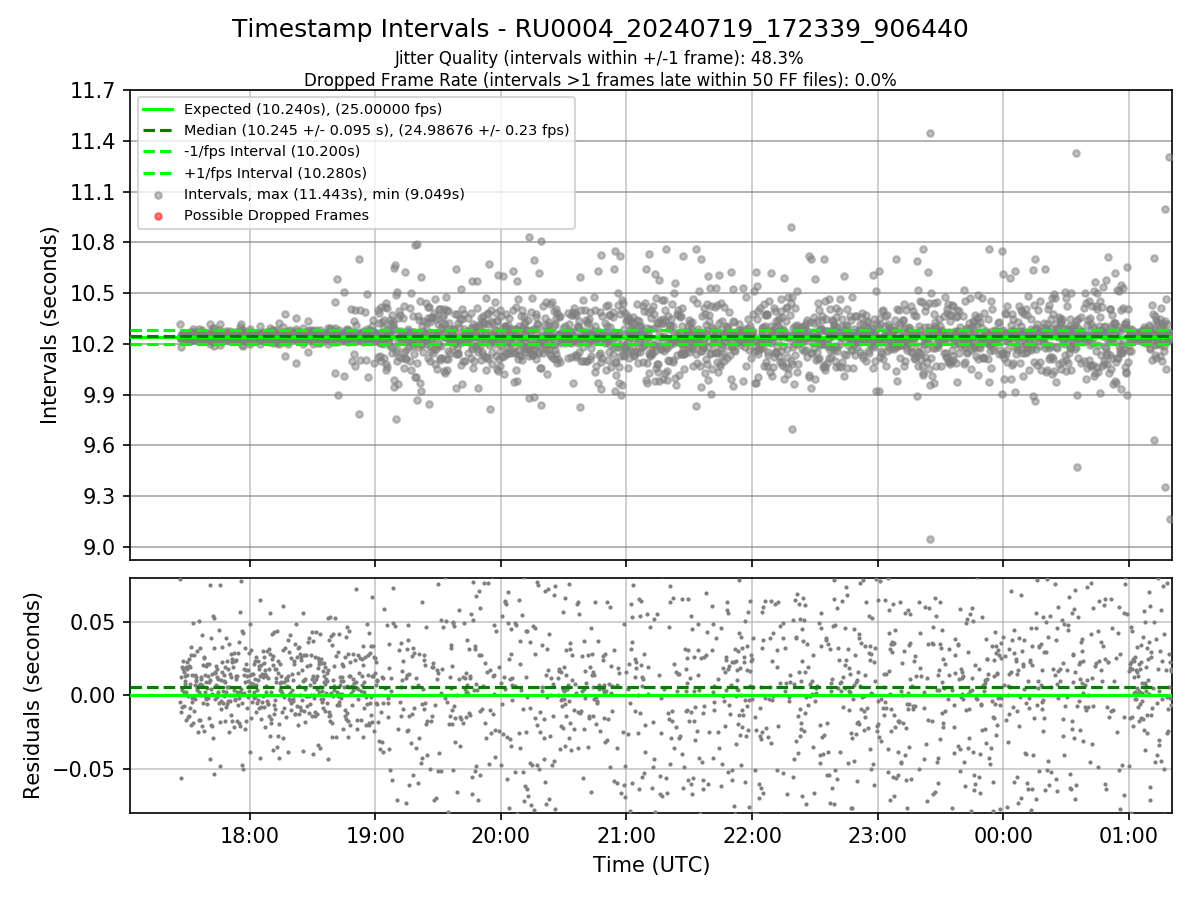Select the 'Dropped Frame Rate' 0.0% subtitle line
This screenshot has height=900, width=1200.
point(600,80)
